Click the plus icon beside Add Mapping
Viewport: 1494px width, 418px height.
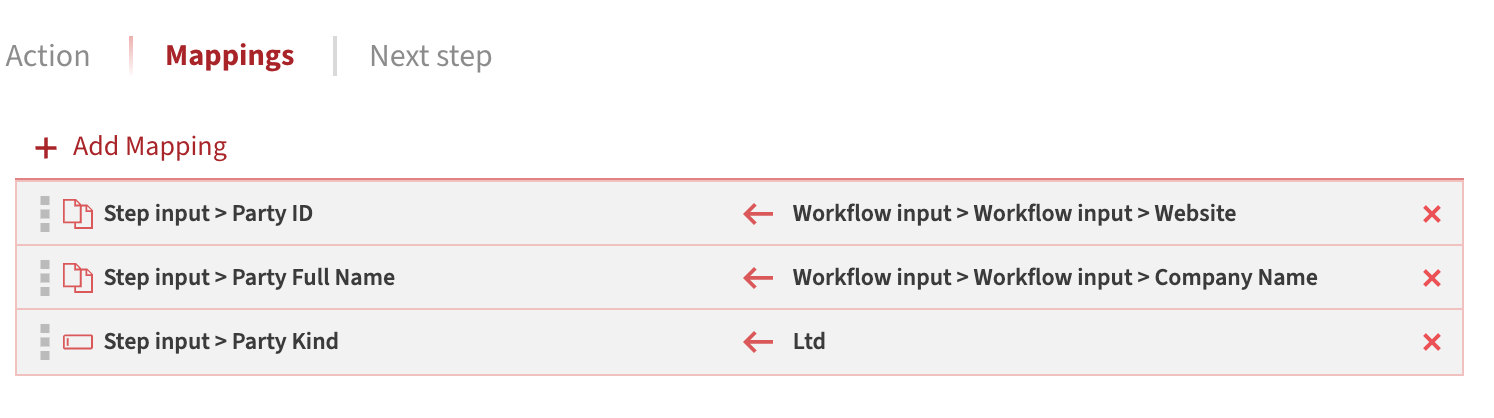(44, 148)
